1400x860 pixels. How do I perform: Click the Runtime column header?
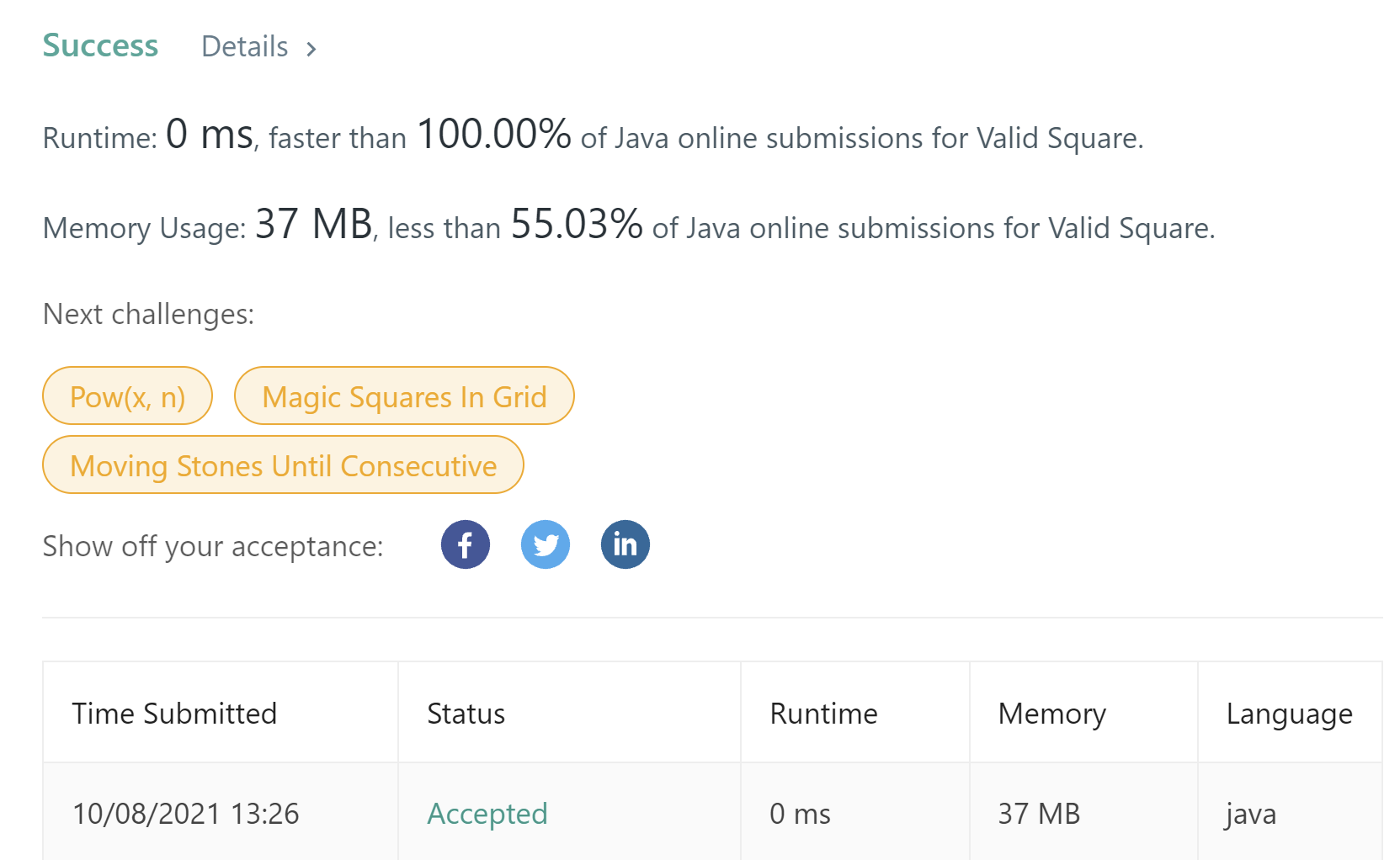tap(823, 714)
